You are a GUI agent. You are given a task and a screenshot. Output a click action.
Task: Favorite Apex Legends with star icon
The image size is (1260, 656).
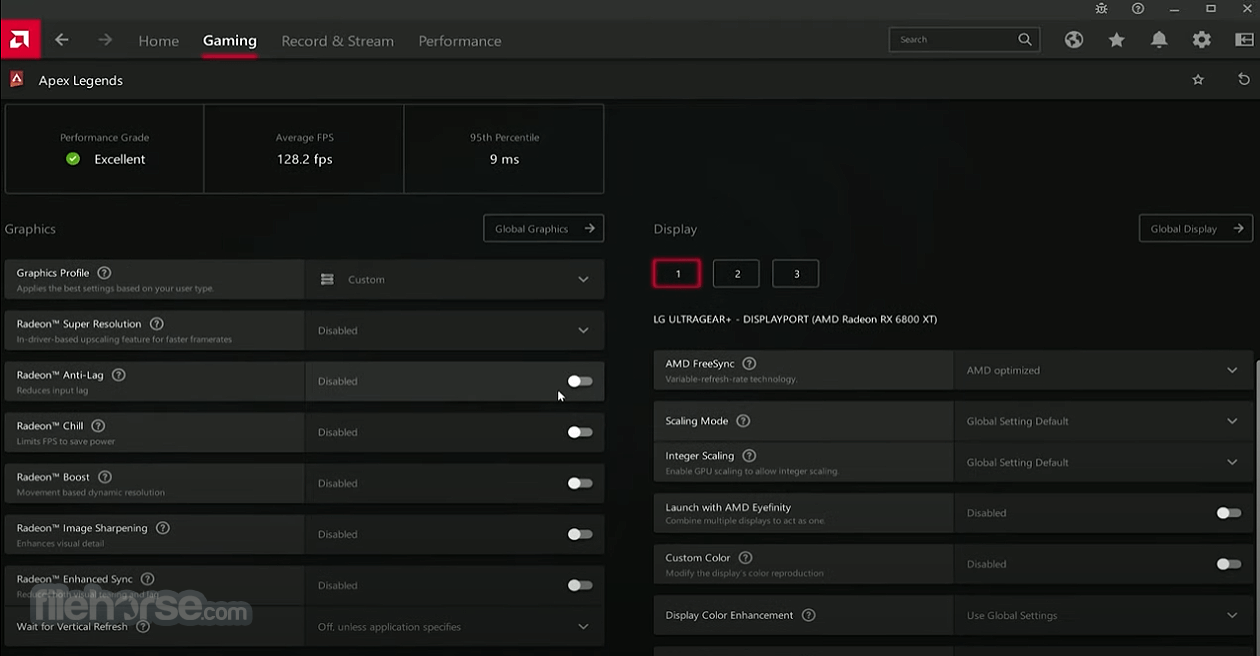[1198, 80]
